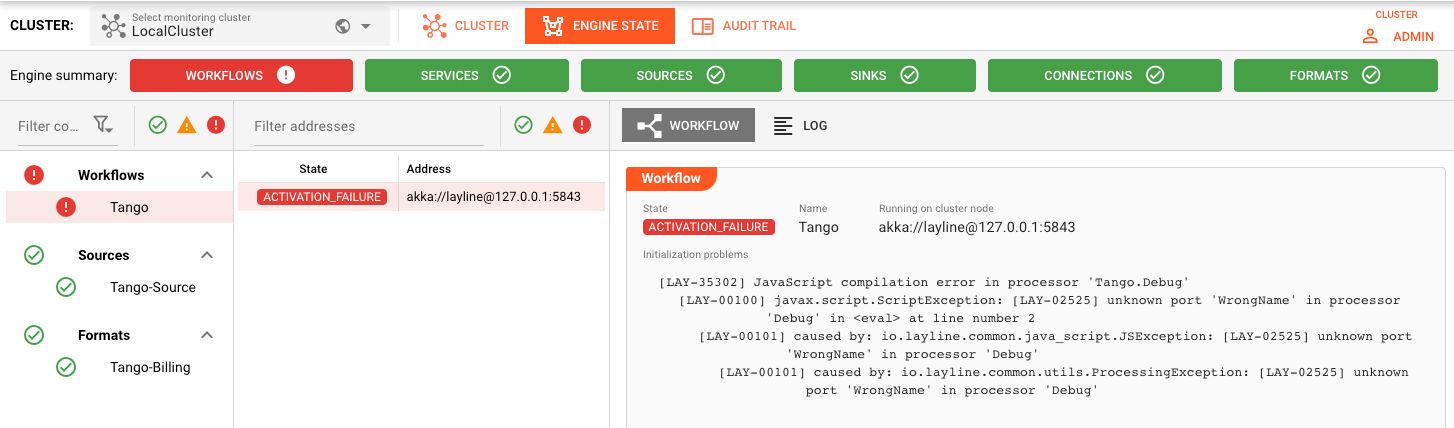Click green check icon next to Tango-Source
The width and height of the screenshot is (1454, 428).
click(66, 287)
